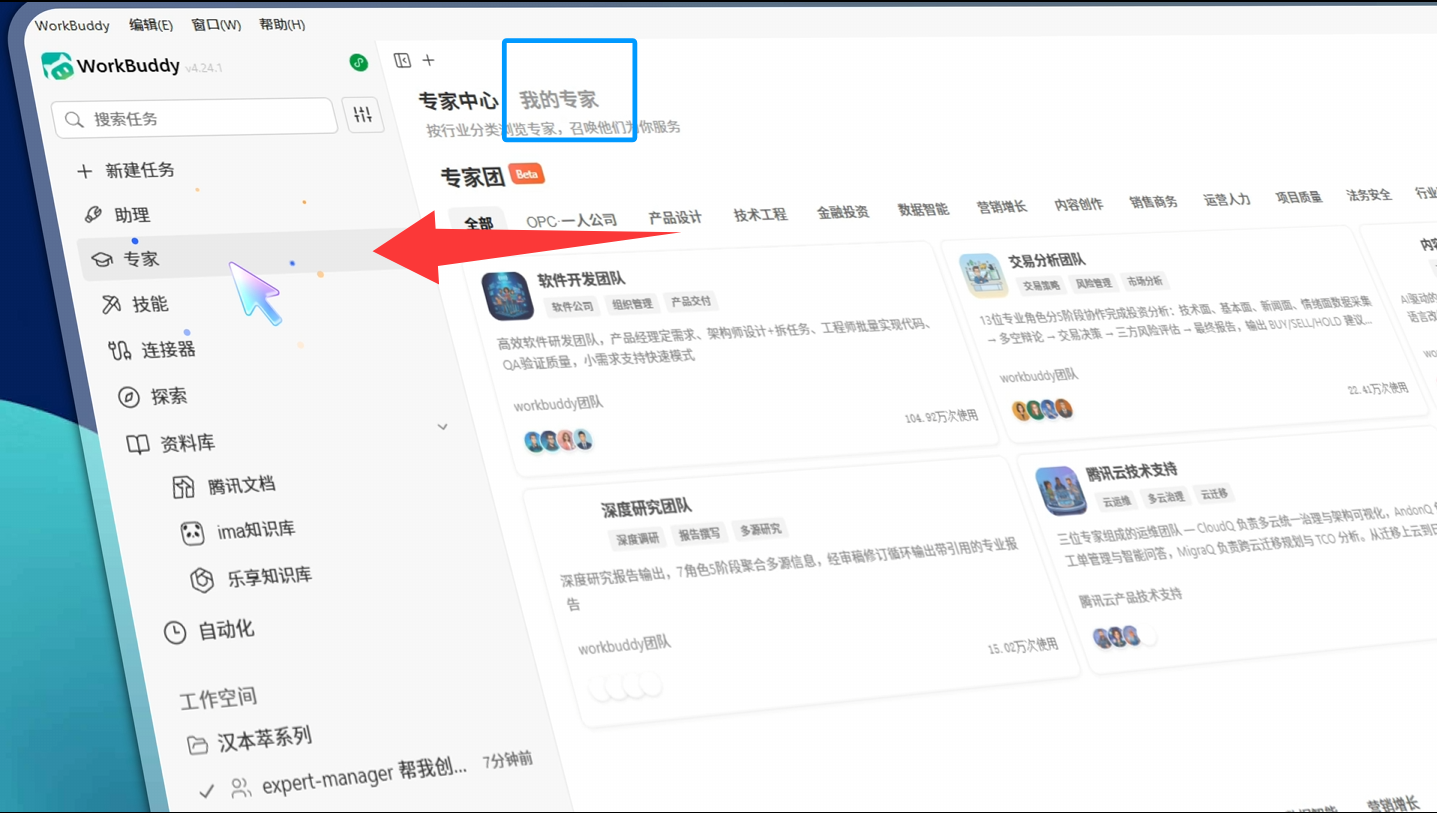The height and width of the screenshot is (813, 1437).
Task: Select the 技术工程 category tab
Action: [x=760, y=214]
